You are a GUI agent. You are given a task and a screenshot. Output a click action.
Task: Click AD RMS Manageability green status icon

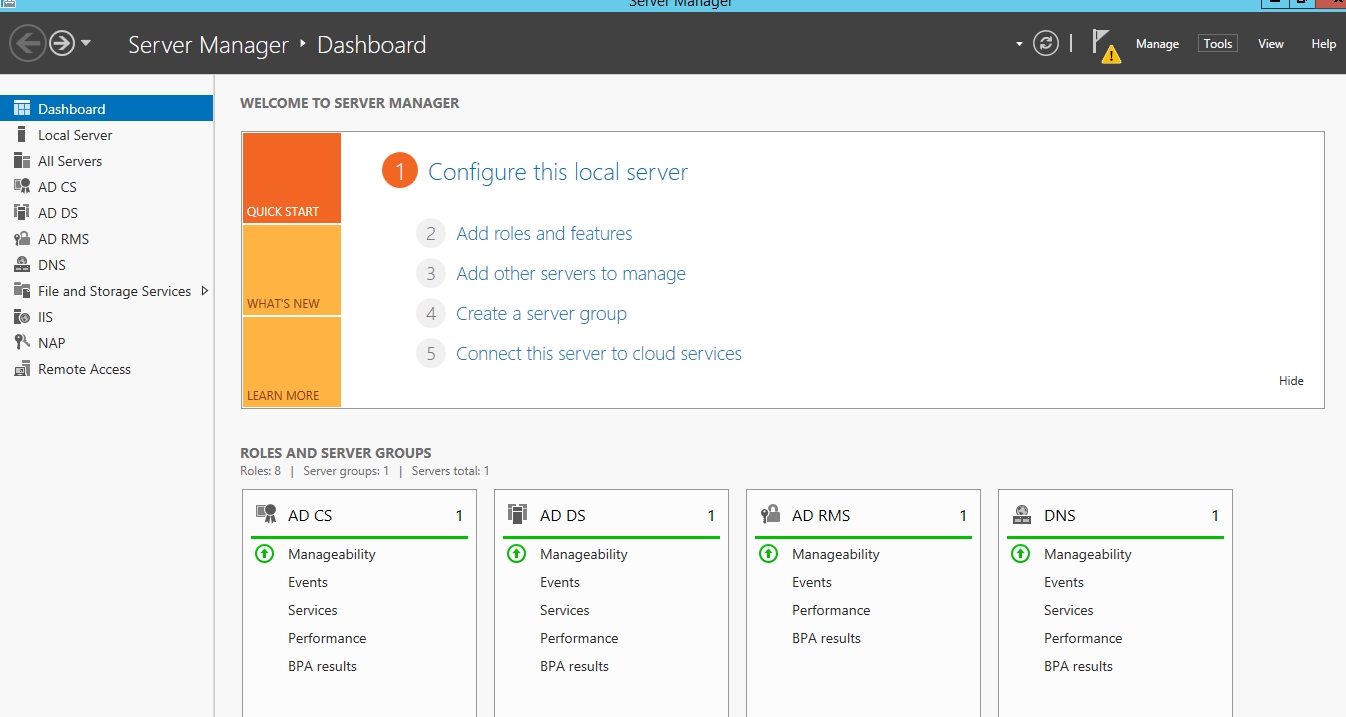(x=769, y=553)
